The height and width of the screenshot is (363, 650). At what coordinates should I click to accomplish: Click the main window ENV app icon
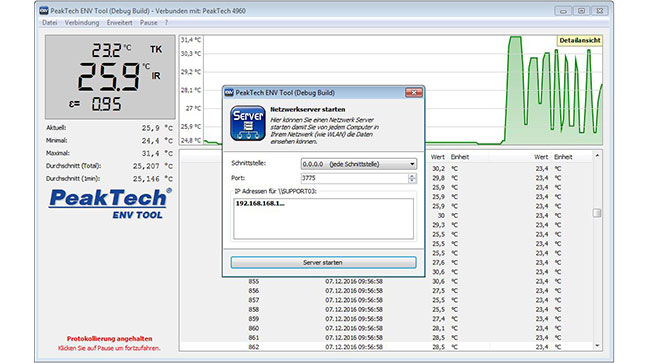tap(44, 10)
